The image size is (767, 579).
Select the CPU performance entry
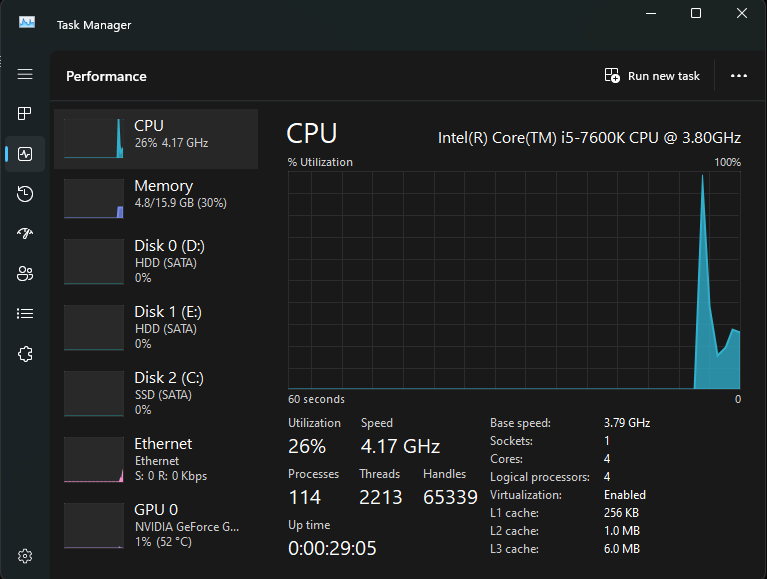(x=156, y=138)
